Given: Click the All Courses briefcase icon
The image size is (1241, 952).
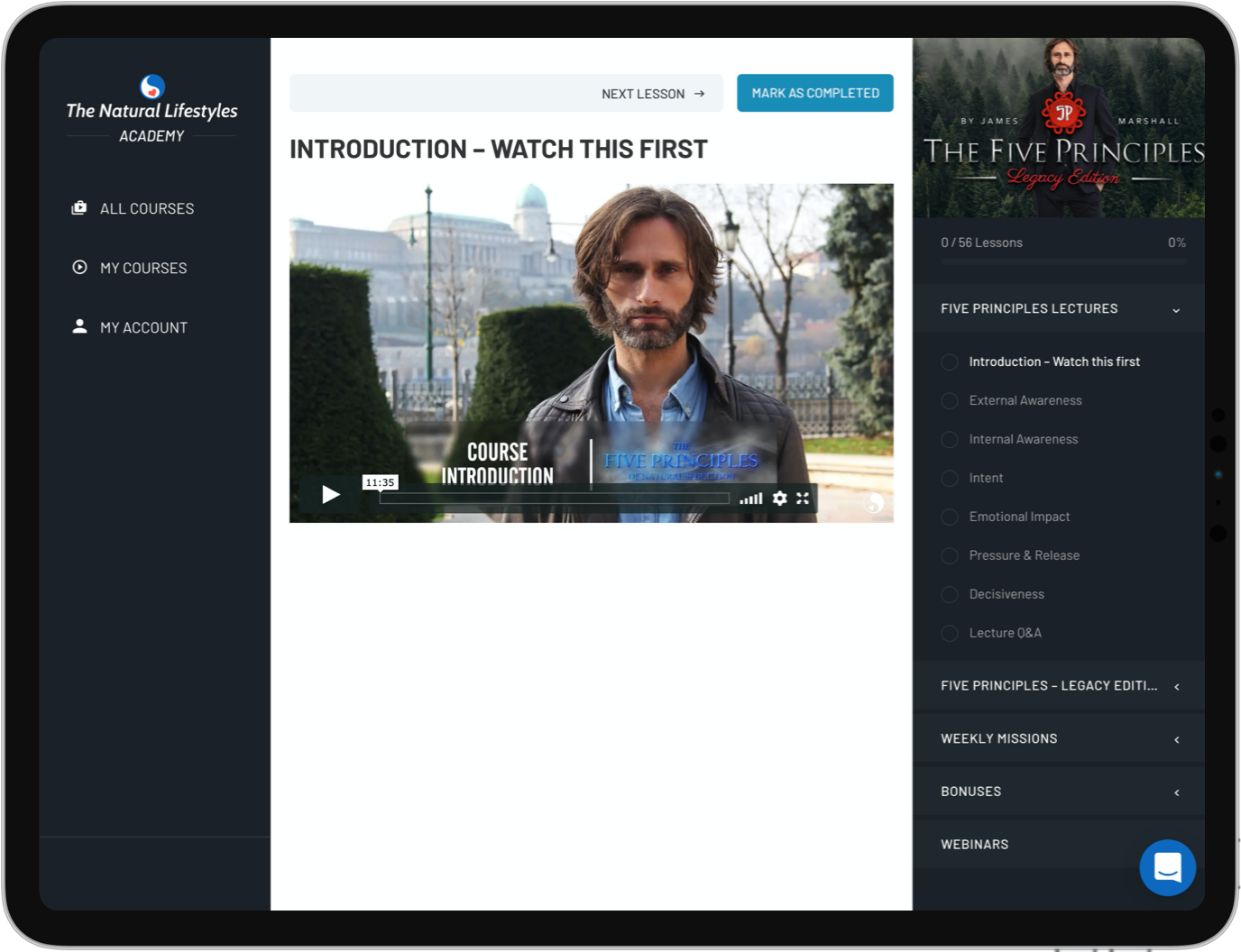Looking at the screenshot, I should 79,208.
